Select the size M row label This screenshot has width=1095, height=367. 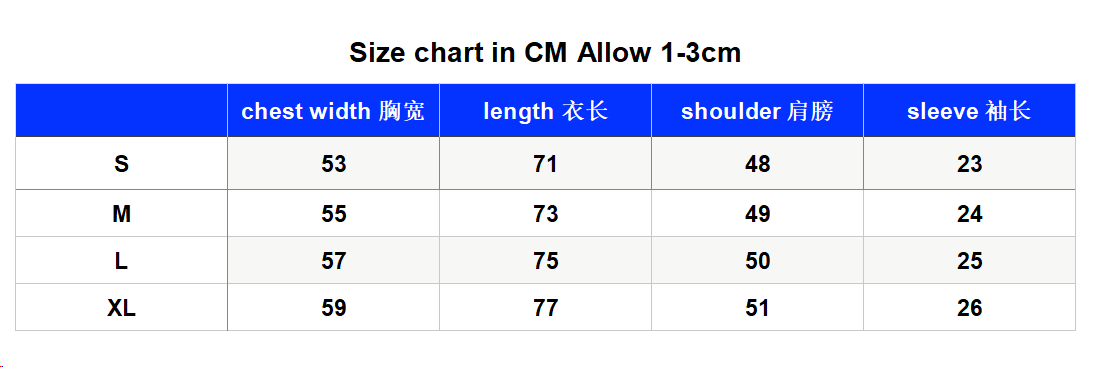[122, 214]
